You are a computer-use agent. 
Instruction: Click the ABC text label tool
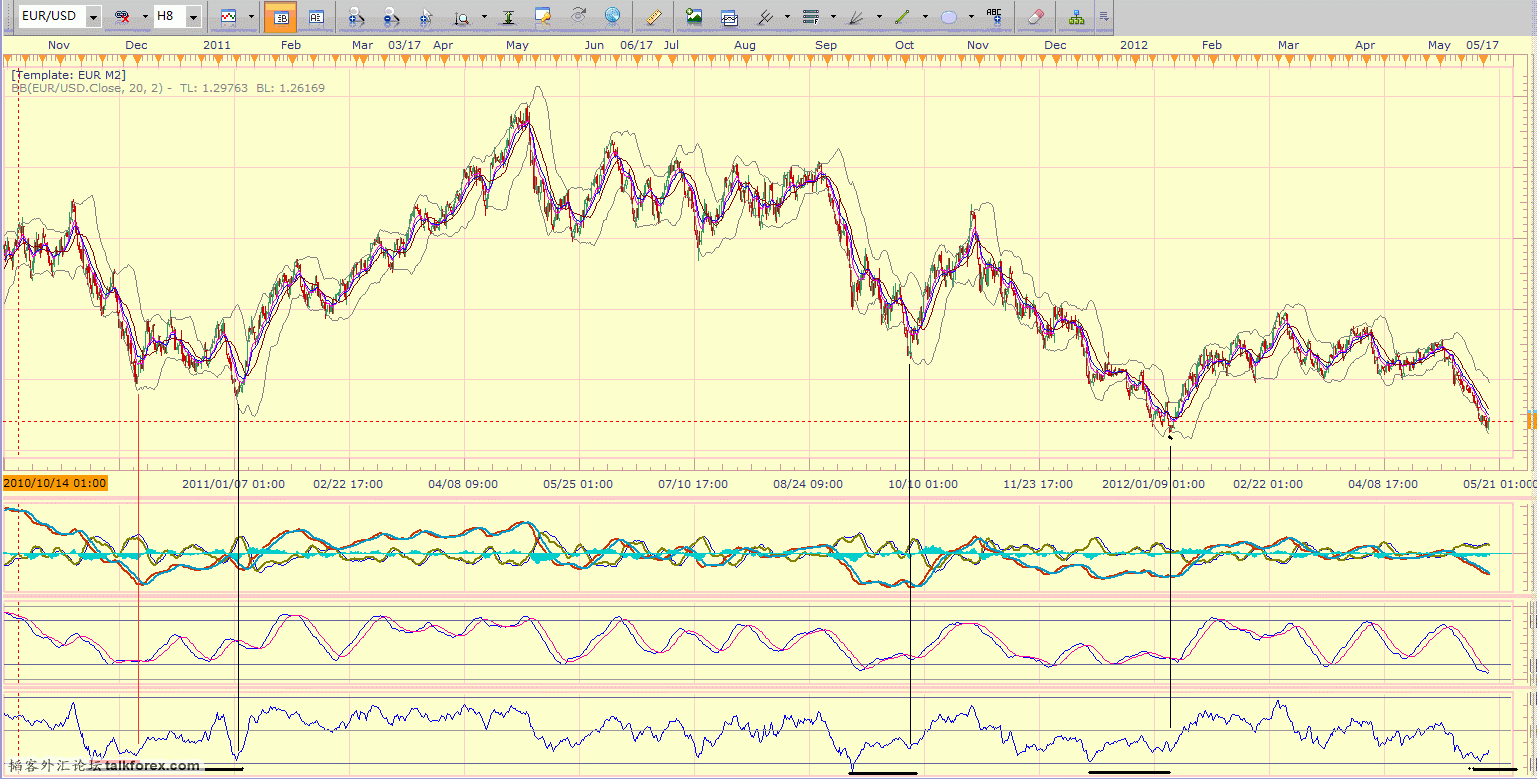[x=995, y=17]
